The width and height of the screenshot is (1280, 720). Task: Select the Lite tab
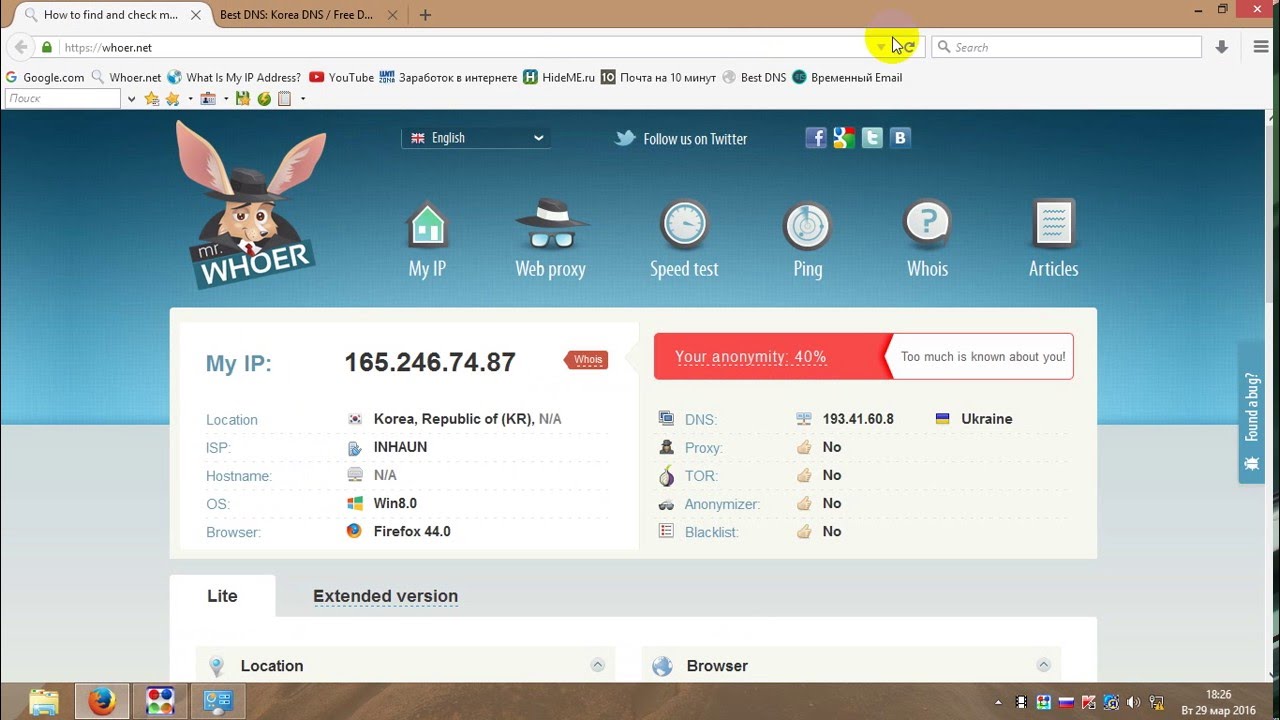click(222, 596)
